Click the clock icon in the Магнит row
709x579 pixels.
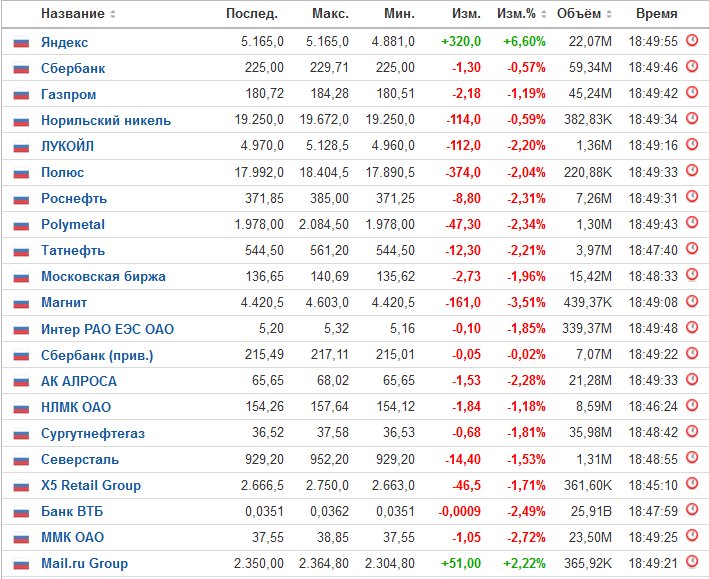pos(692,301)
